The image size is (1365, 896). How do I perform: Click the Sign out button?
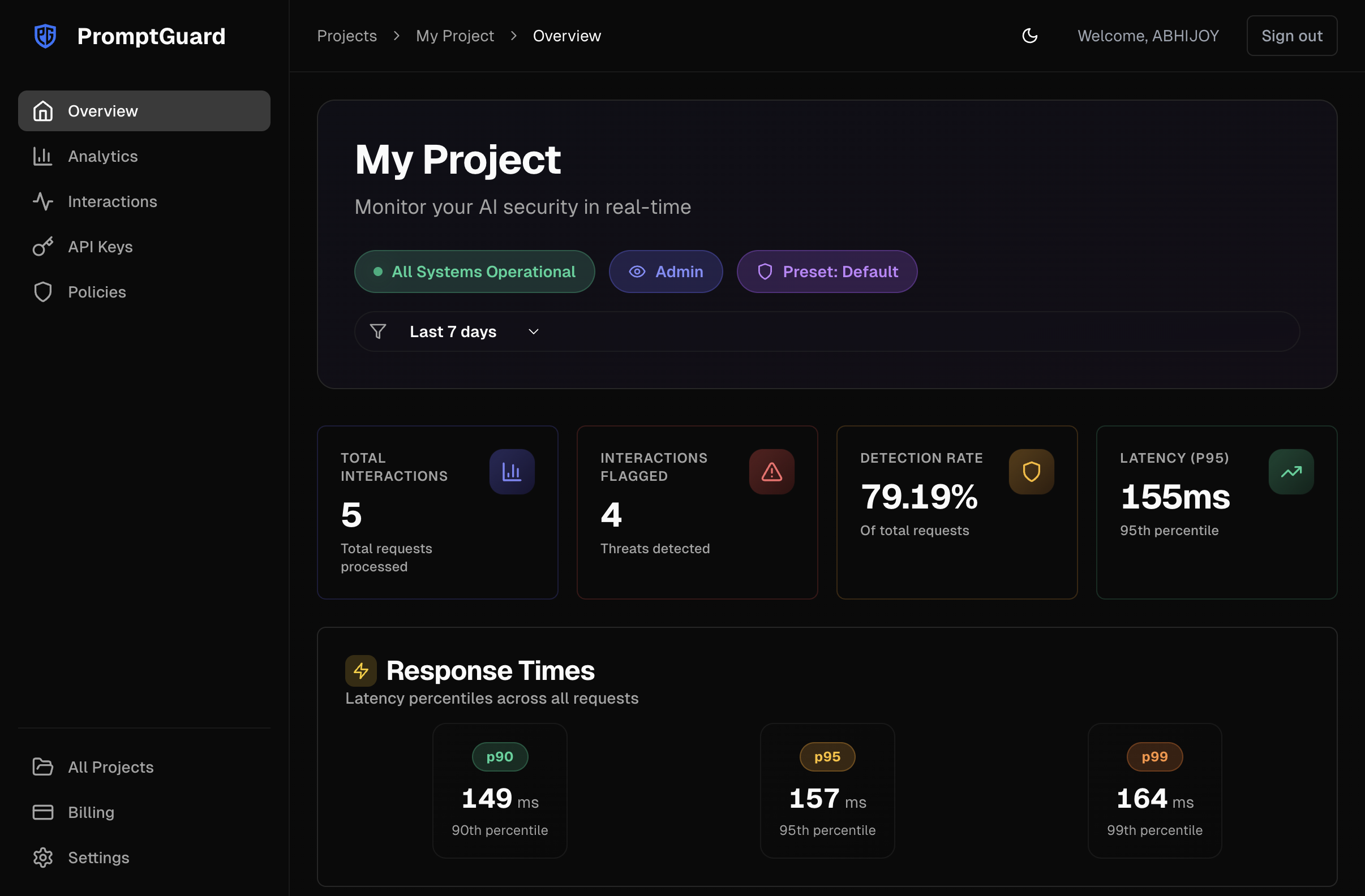tap(1291, 36)
